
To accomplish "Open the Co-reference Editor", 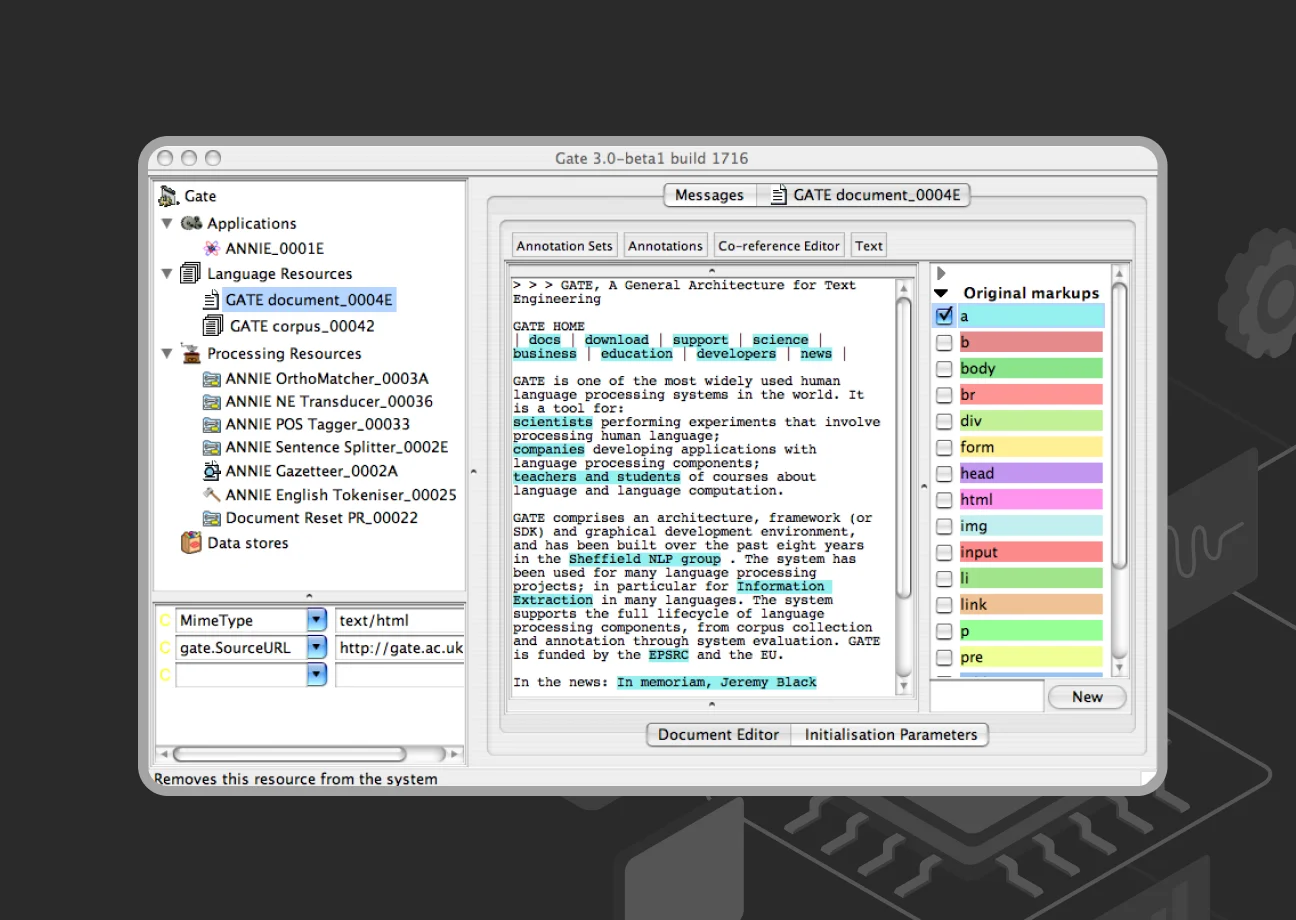I will coord(779,245).
